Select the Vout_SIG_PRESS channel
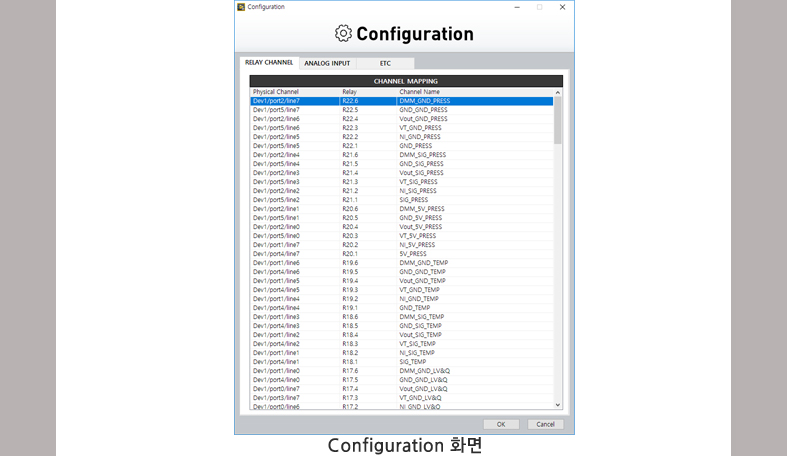Screen dimensions: 787x456 coord(421,173)
